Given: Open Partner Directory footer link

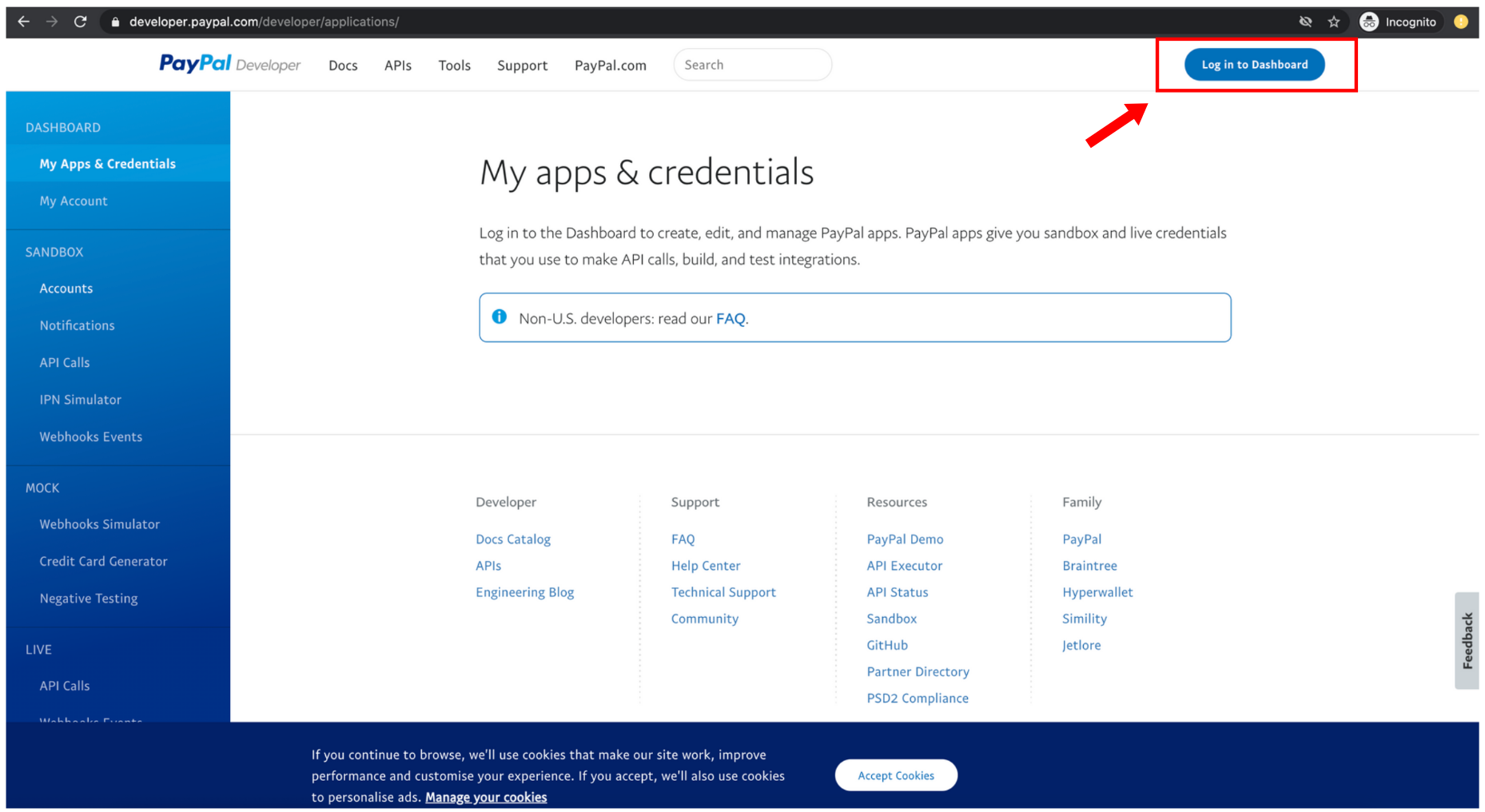Looking at the screenshot, I should pos(918,672).
